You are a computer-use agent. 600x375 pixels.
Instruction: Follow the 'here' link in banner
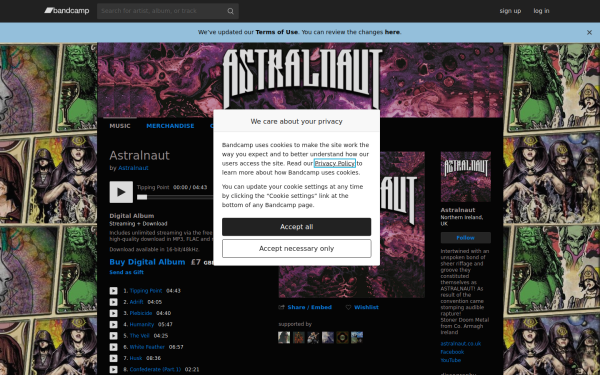click(x=392, y=32)
